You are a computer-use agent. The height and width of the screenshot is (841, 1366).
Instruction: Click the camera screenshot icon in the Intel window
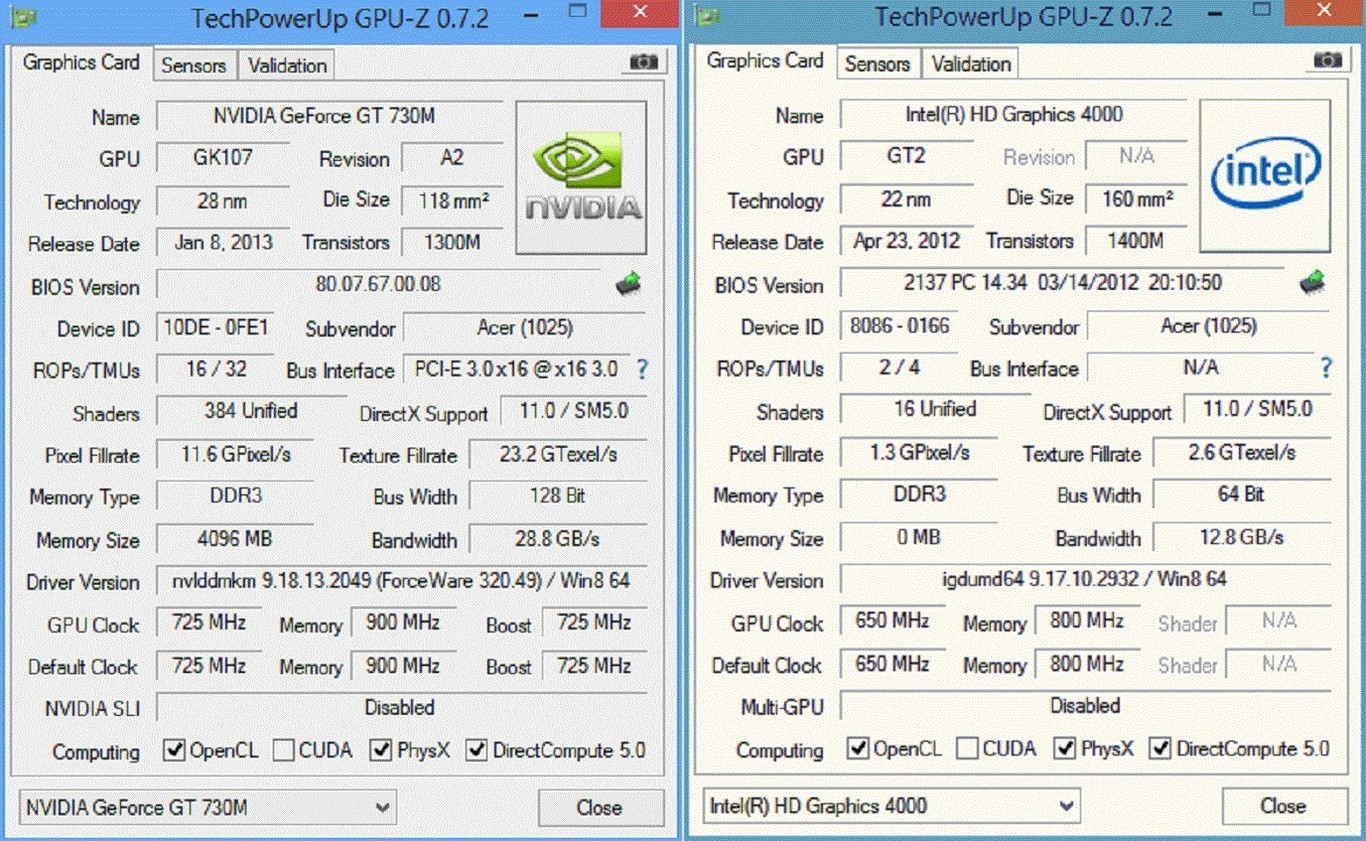click(x=1327, y=60)
